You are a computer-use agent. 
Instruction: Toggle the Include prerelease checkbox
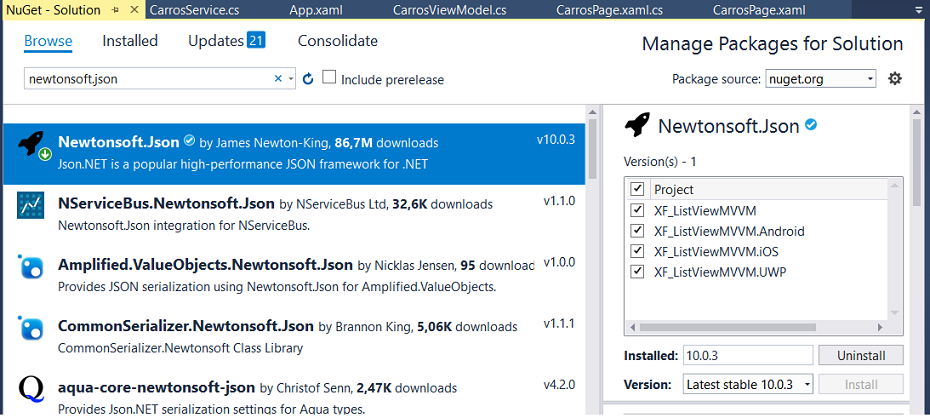tap(329, 77)
